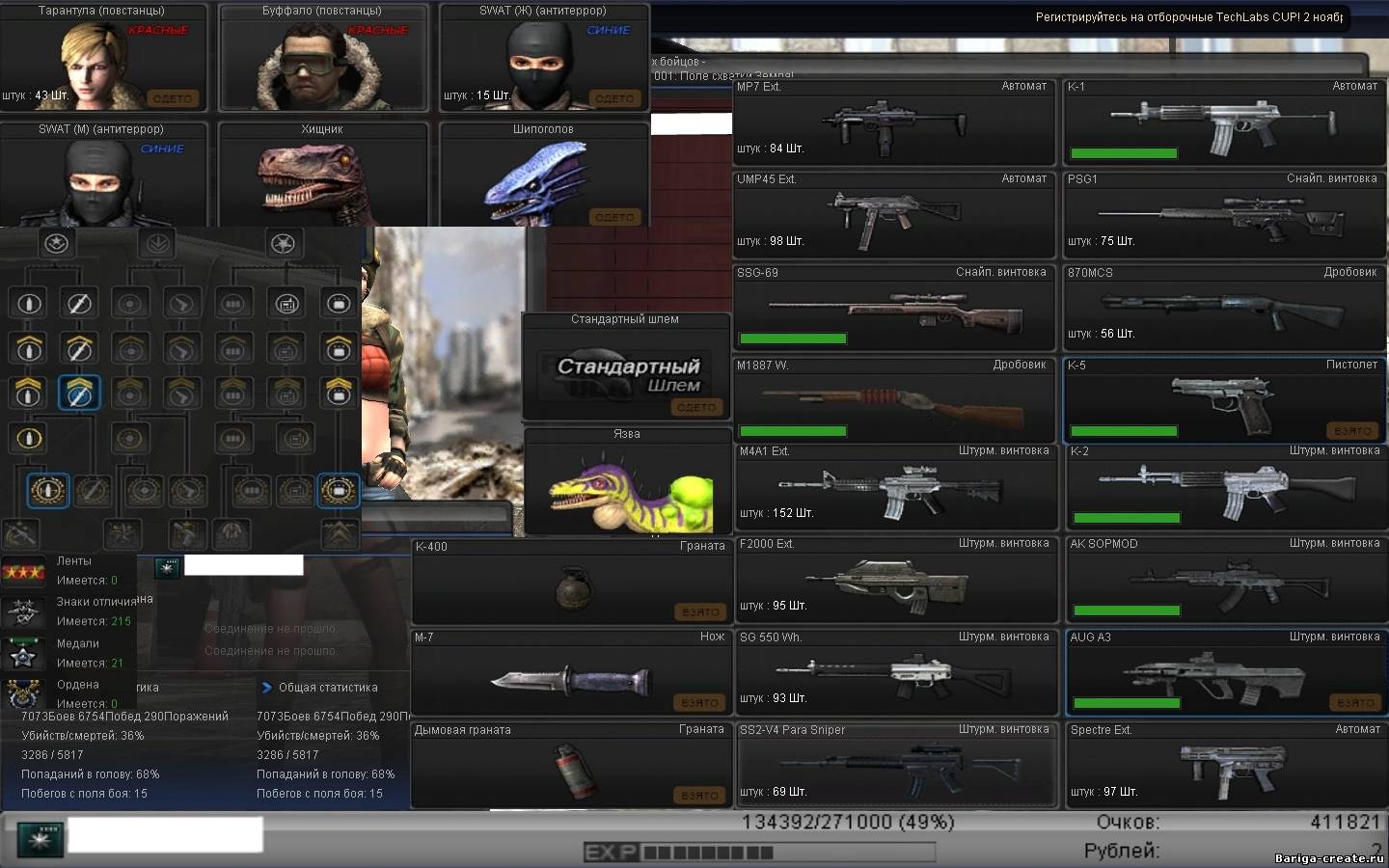Click the EXP progress bar

coord(759,853)
